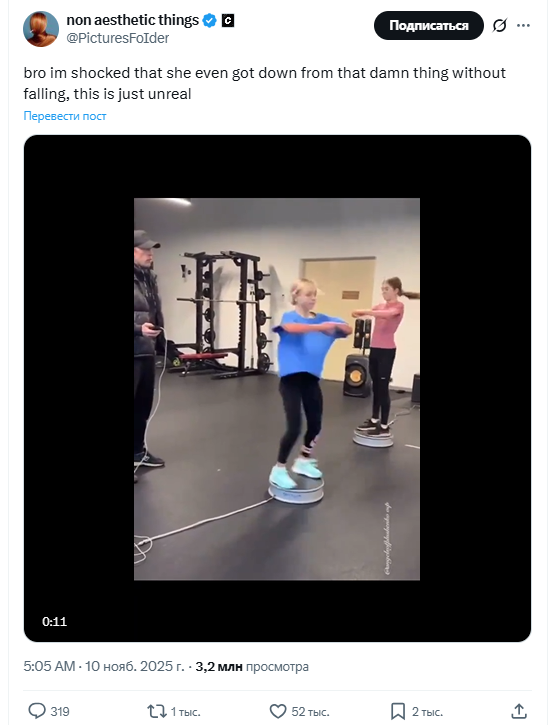Click the black square affiliate badge
Screen dimensions: 557x725
(228, 20)
